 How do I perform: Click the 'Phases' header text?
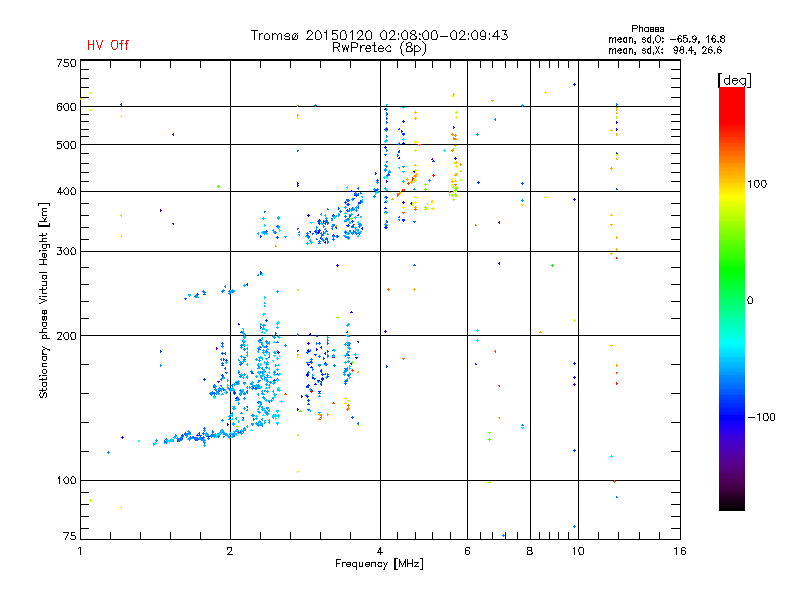(647, 29)
